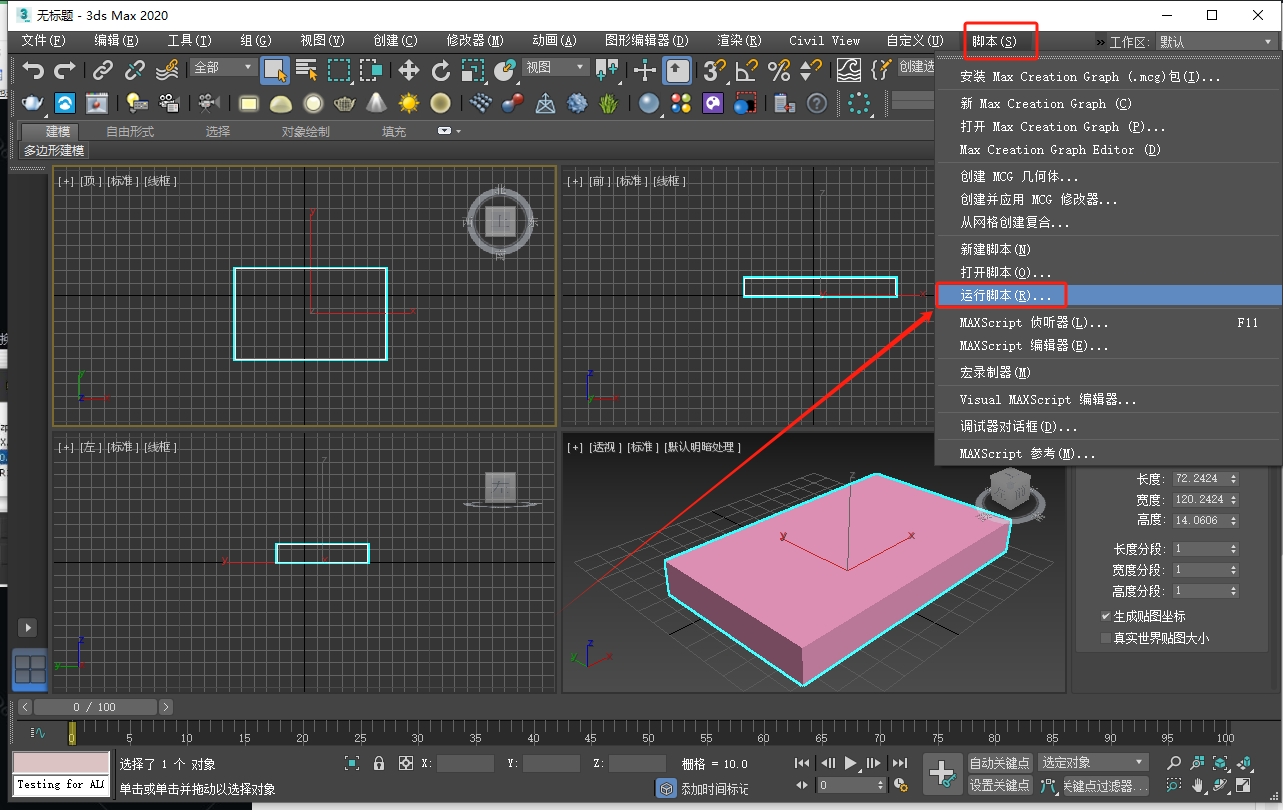Open the 全部 selection filter dropdown
The image size is (1283, 810).
point(222,67)
